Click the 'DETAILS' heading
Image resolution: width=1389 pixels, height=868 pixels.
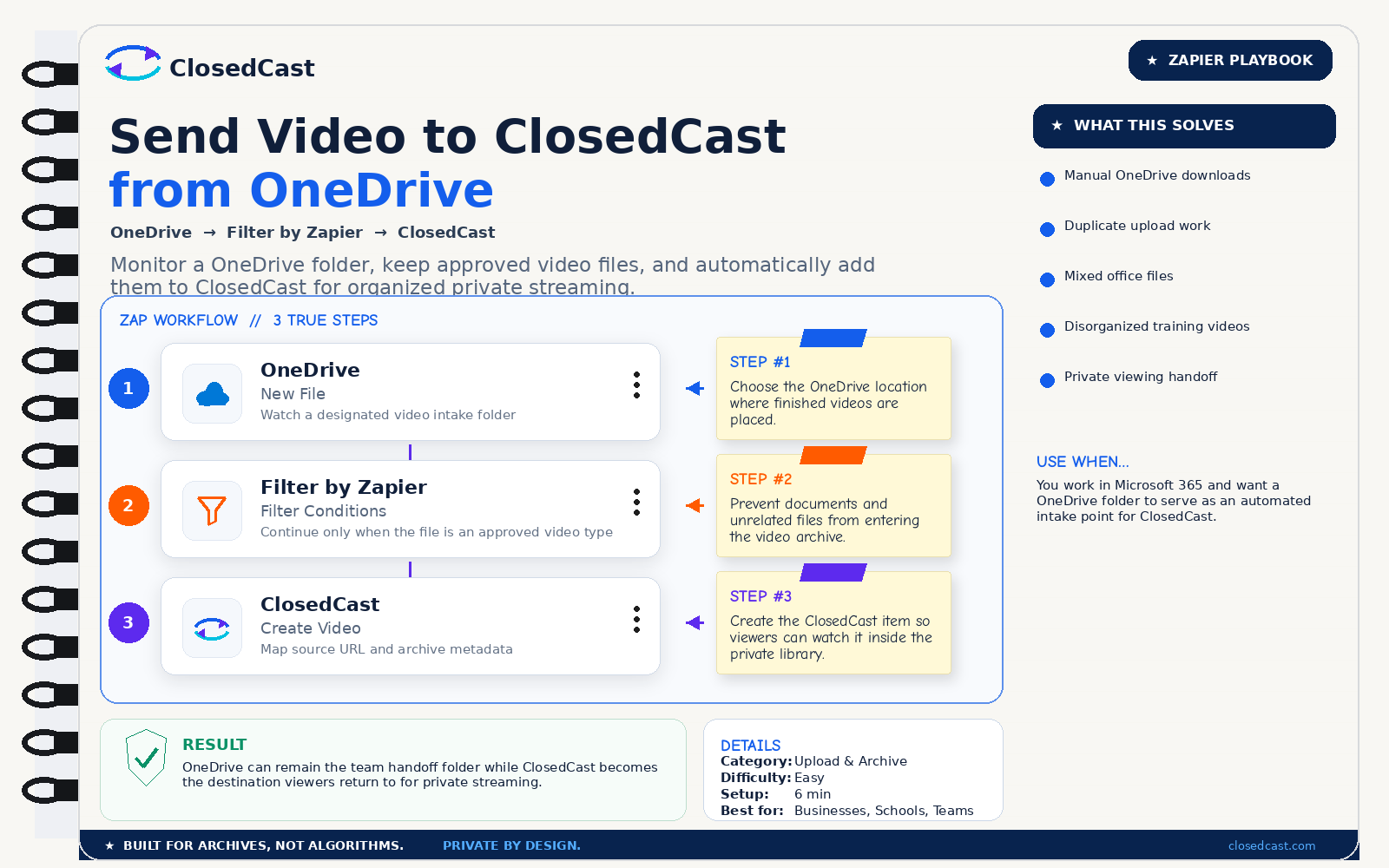click(x=751, y=746)
